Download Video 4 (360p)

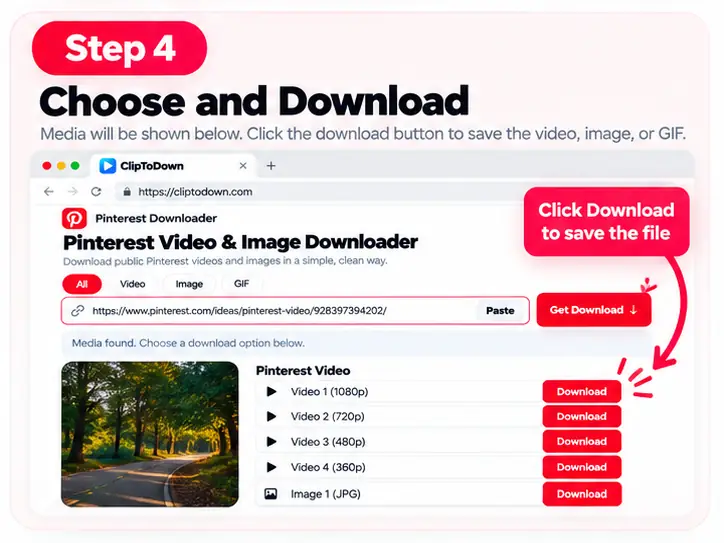582,467
